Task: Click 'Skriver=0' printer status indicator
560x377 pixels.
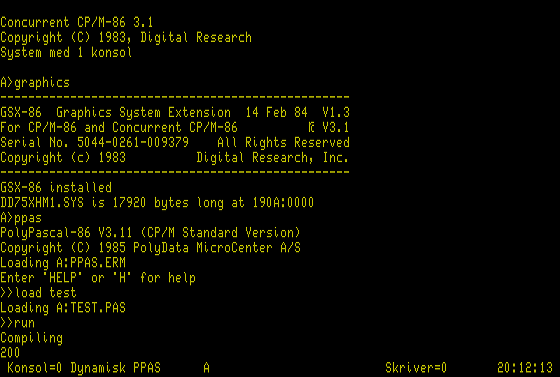Action: [x=416, y=368]
